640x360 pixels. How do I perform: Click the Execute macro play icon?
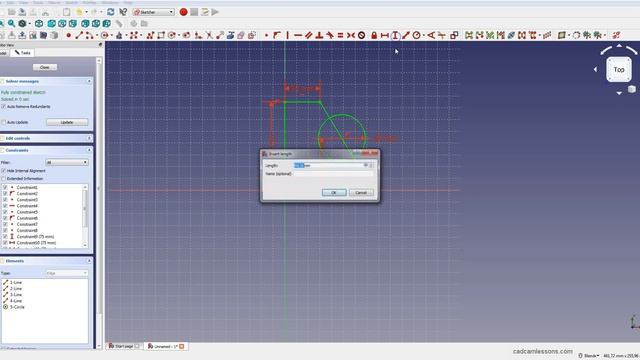point(215,12)
